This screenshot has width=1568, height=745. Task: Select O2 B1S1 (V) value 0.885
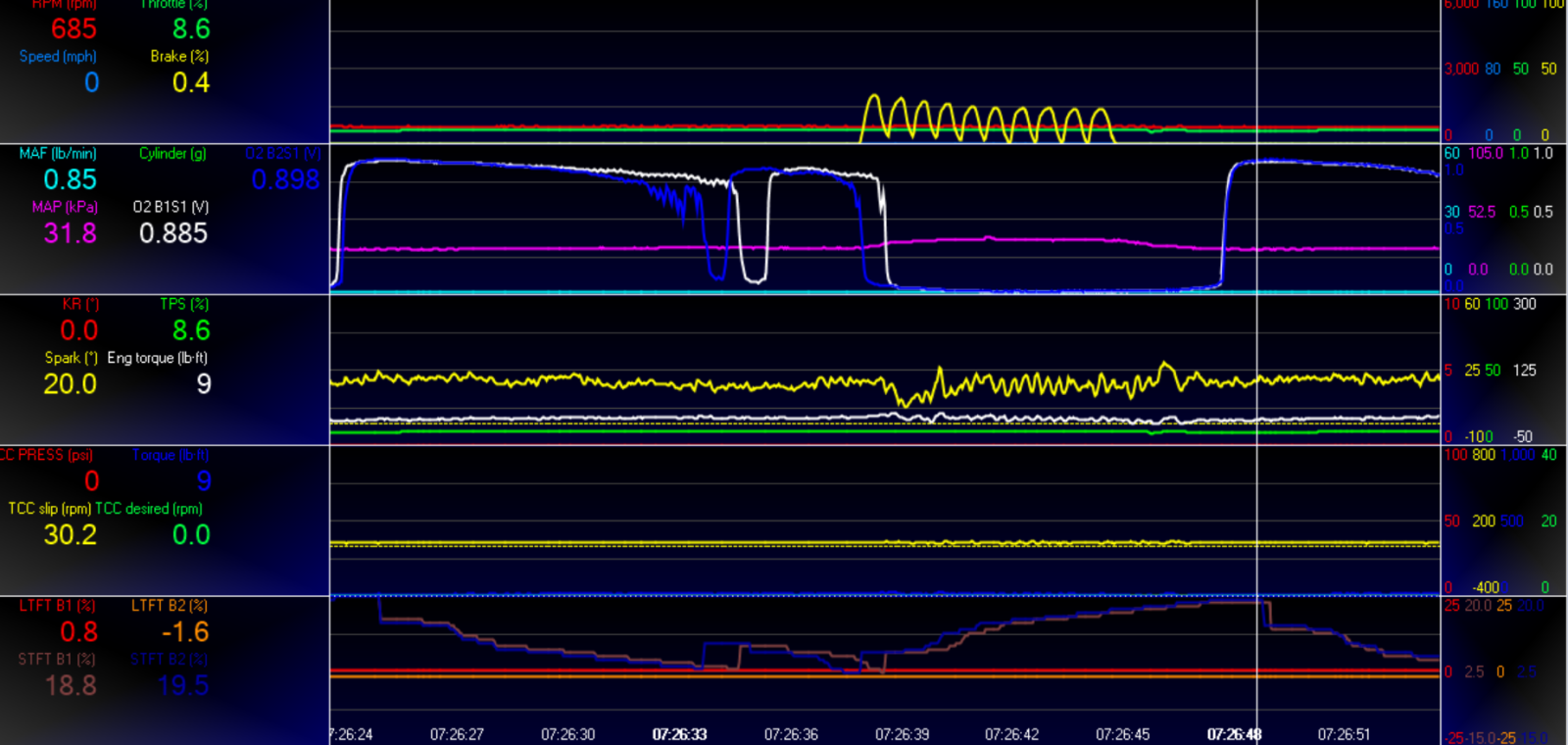pyautogui.click(x=173, y=233)
